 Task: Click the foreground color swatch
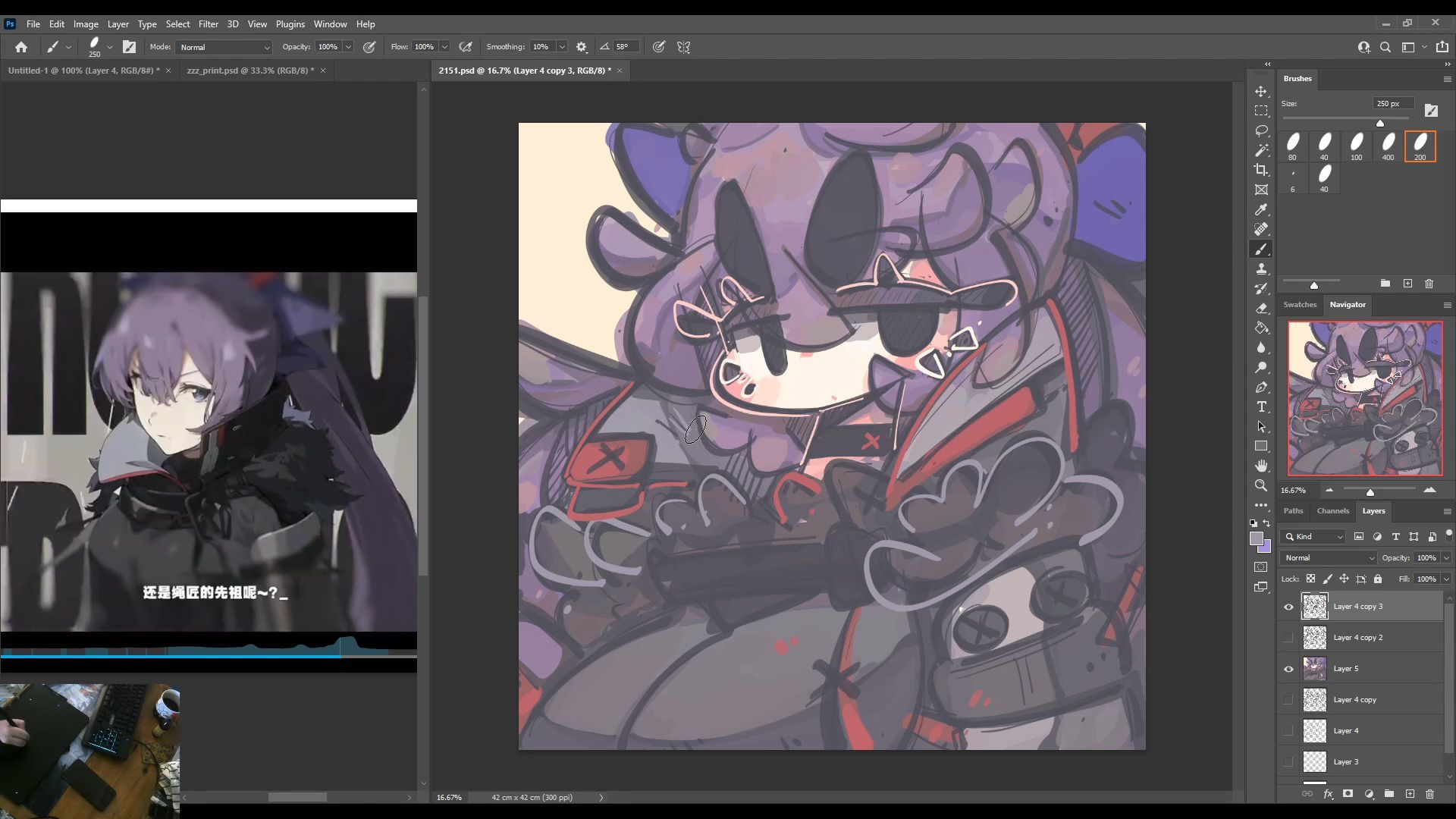pyautogui.click(x=1257, y=538)
